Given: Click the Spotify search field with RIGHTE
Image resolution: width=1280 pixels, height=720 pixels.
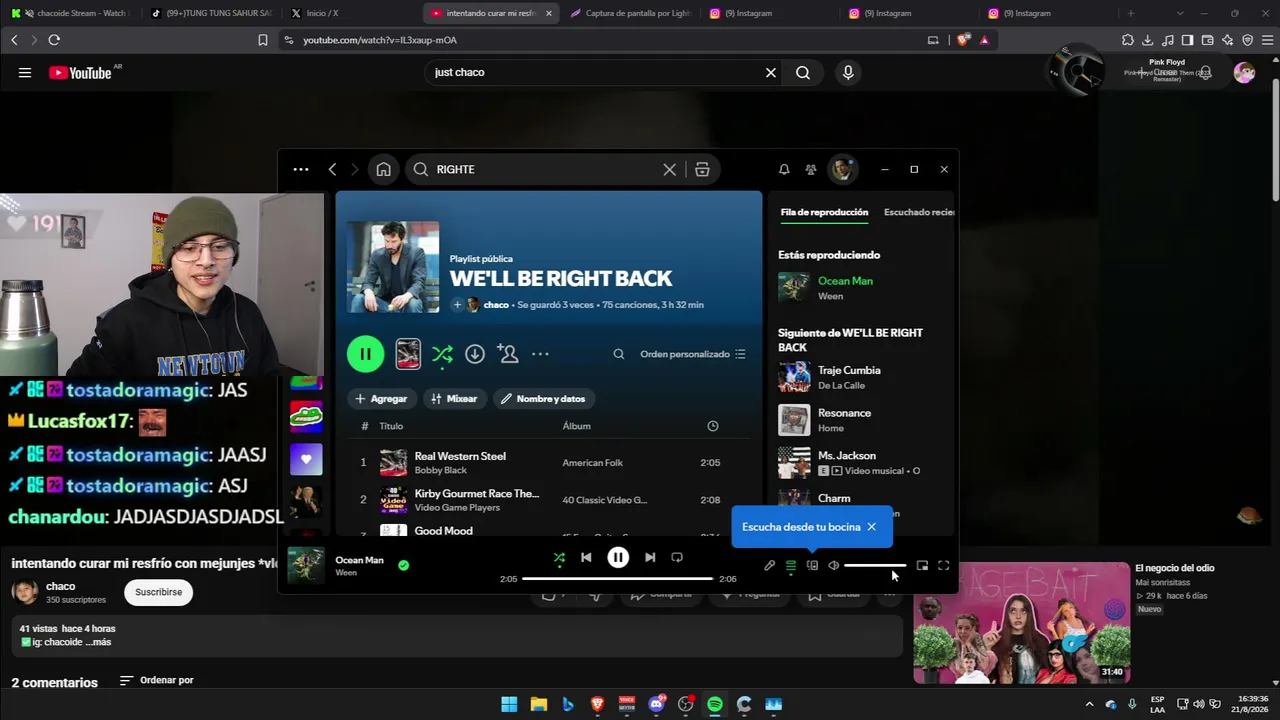Looking at the screenshot, I should tap(543, 169).
